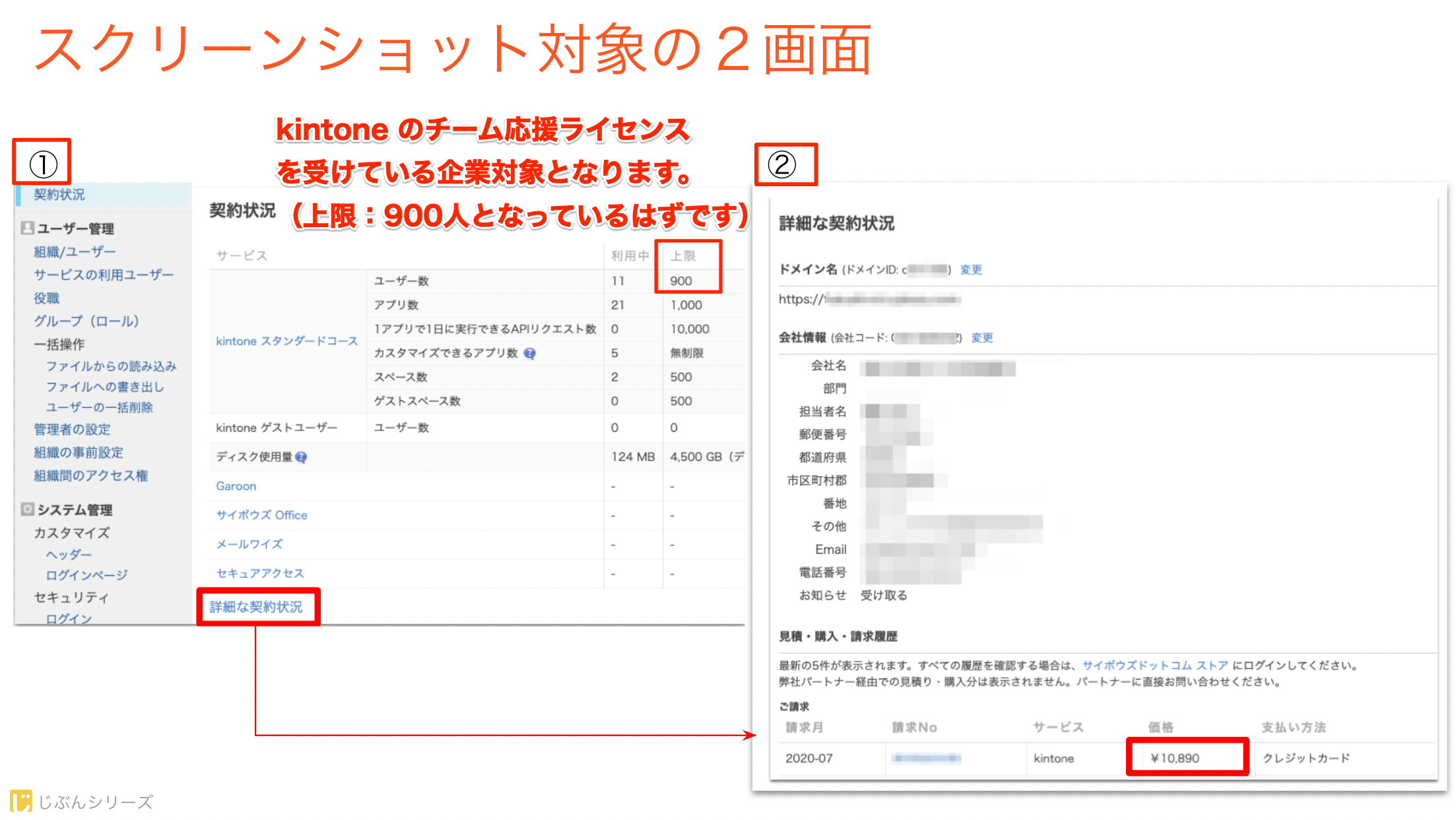Click クレジットカード payment method cell
Viewport: 1456px width, 820px height.
(x=1306, y=758)
